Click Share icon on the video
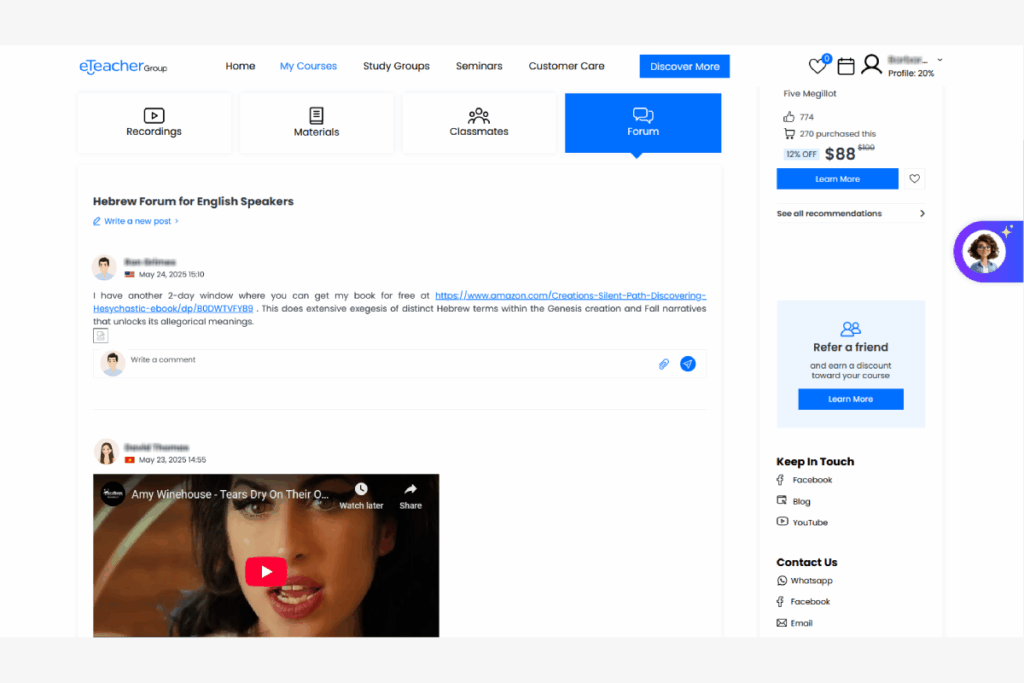The image size is (1024, 683). [411, 496]
